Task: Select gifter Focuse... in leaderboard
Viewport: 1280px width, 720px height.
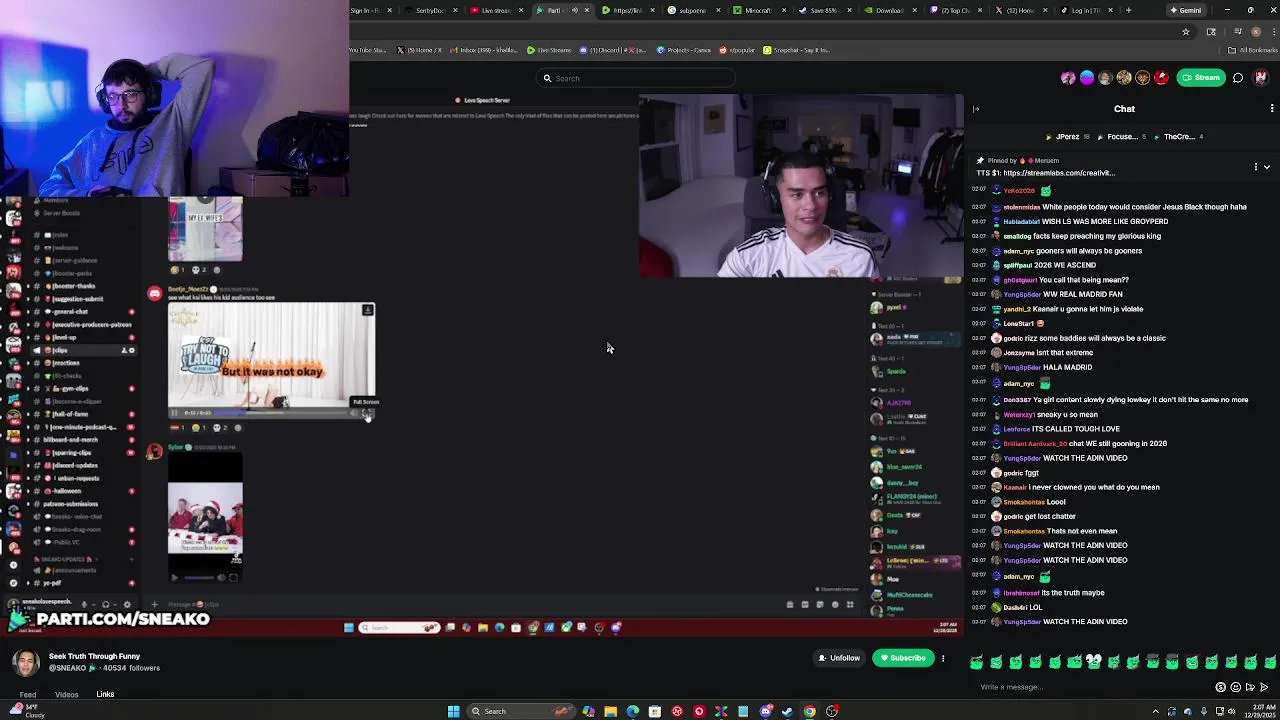Action: 1122,137
